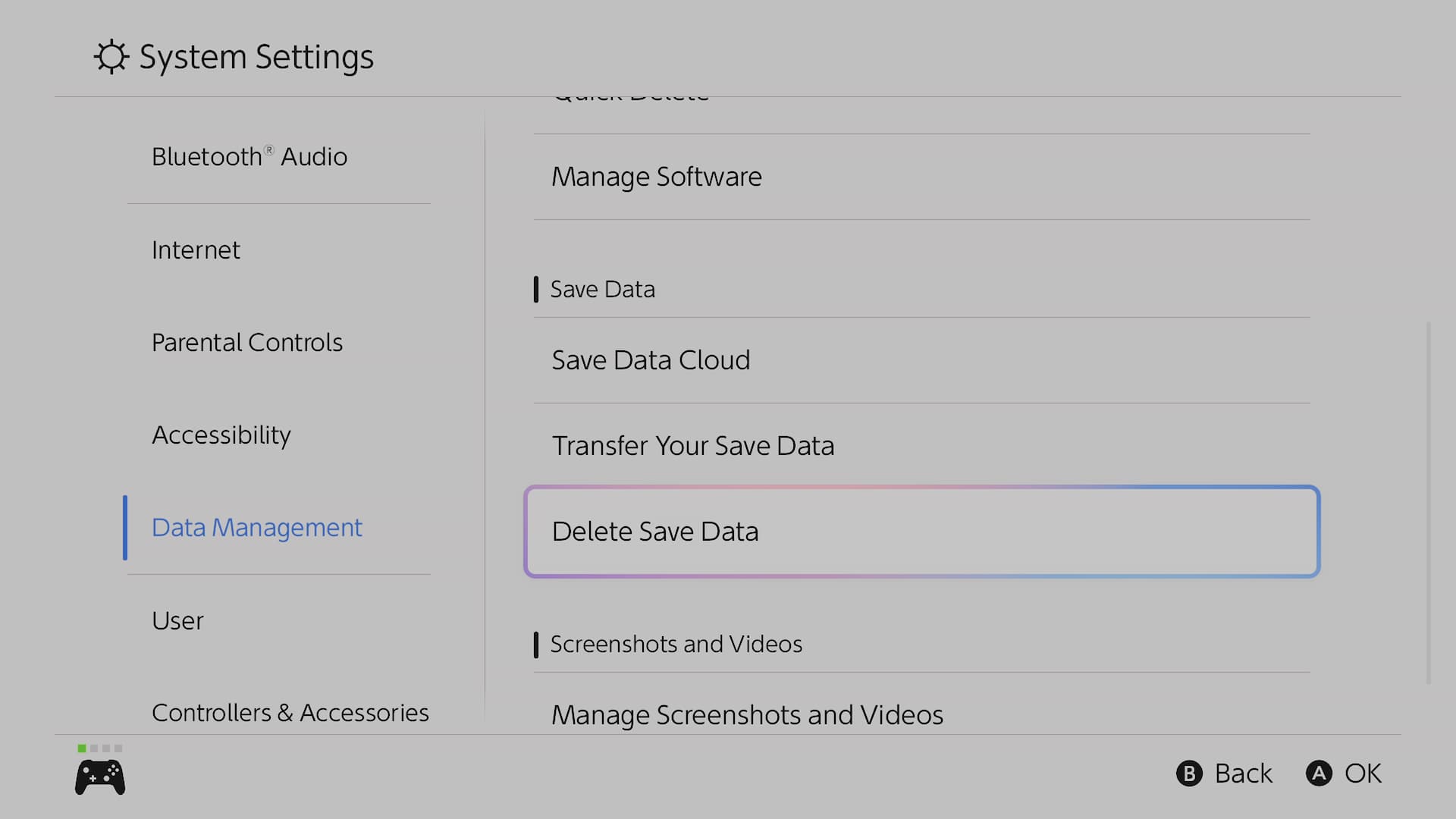The width and height of the screenshot is (1456, 819).
Task: Select Internet in the sidebar
Action: coord(196,250)
